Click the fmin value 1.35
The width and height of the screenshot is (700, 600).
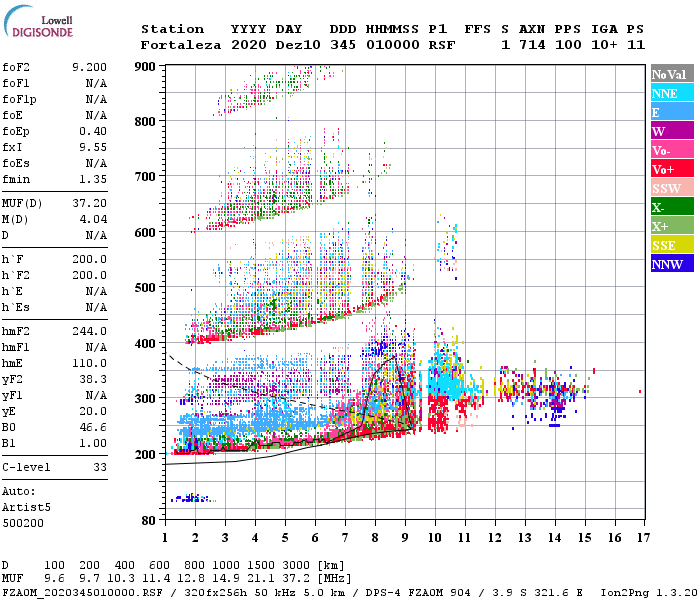(93, 179)
